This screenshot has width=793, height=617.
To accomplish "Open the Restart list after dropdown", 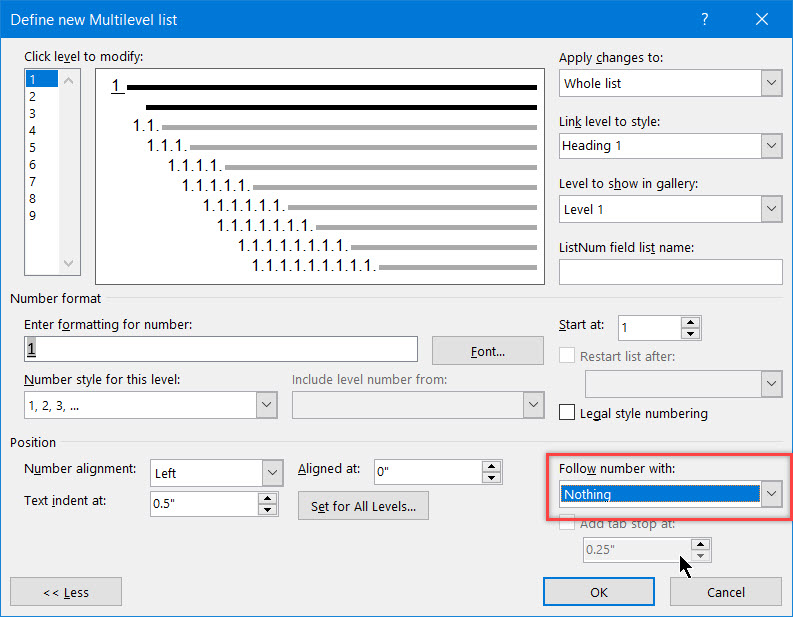I will coord(771,384).
